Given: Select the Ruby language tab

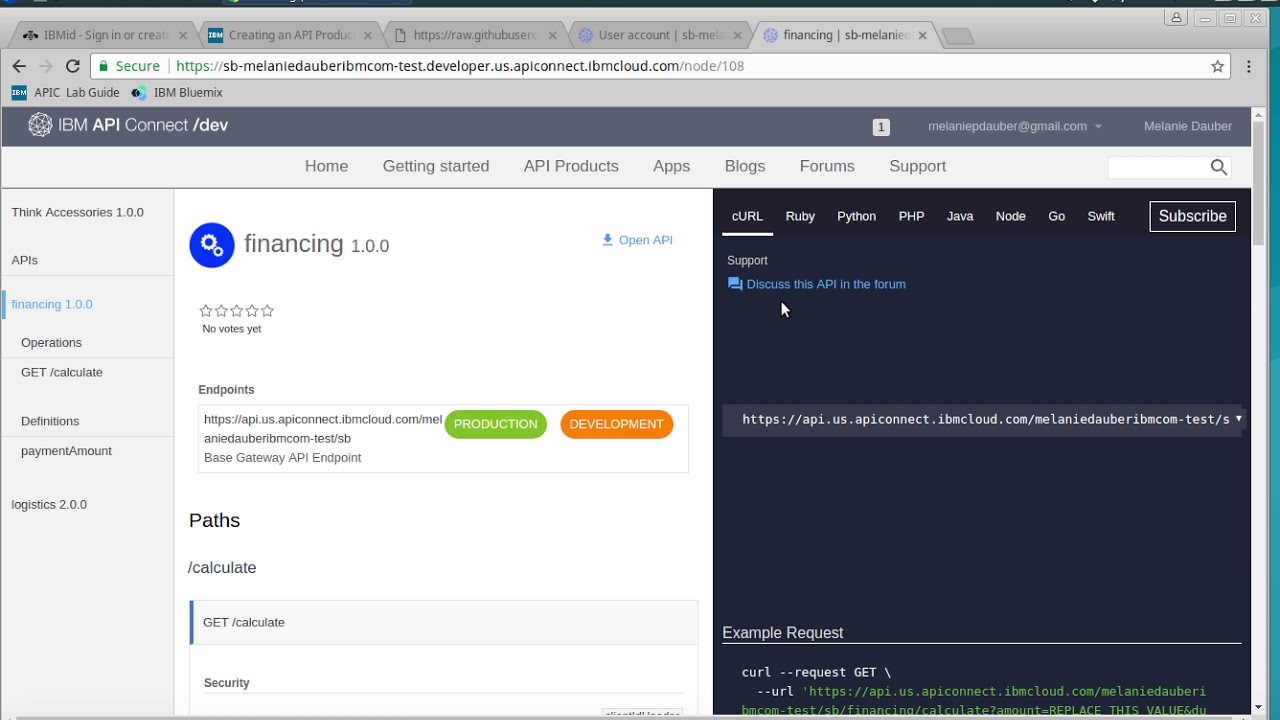Looking at the screenshot, I should [800, 216].
